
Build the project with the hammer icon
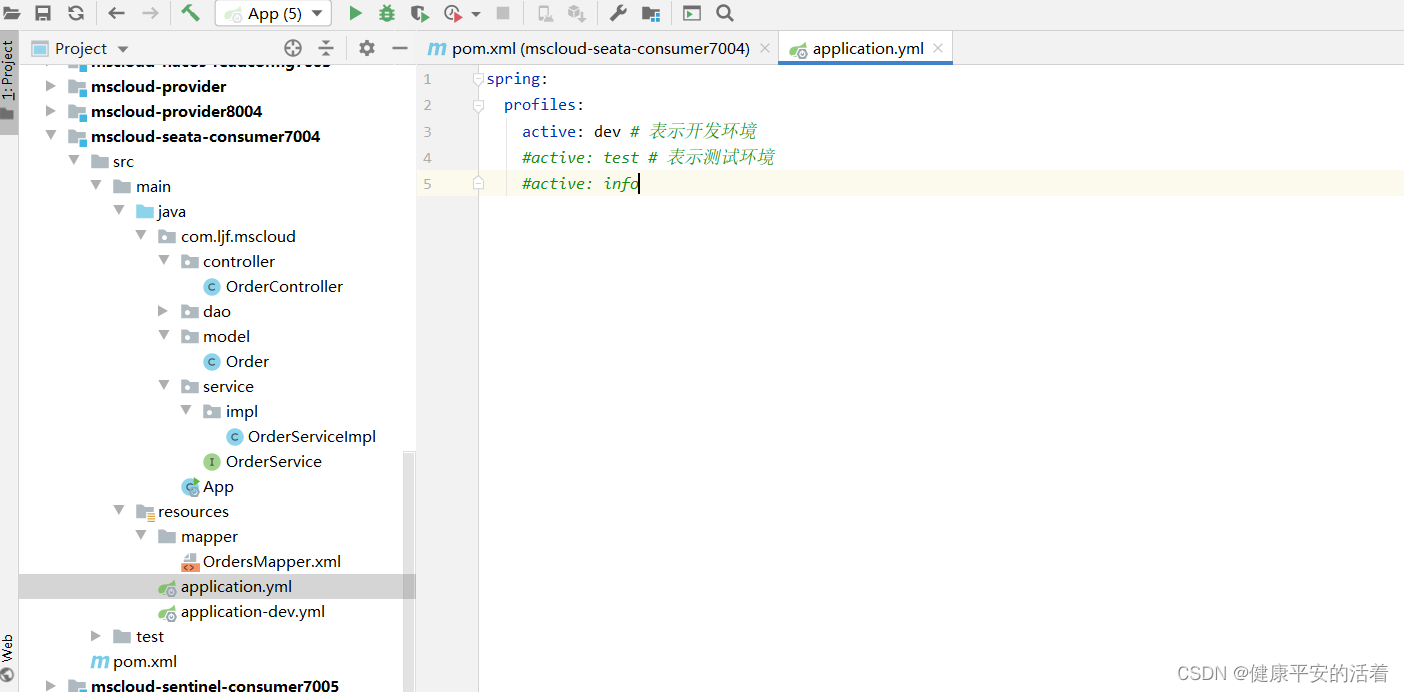click(190, 13)
